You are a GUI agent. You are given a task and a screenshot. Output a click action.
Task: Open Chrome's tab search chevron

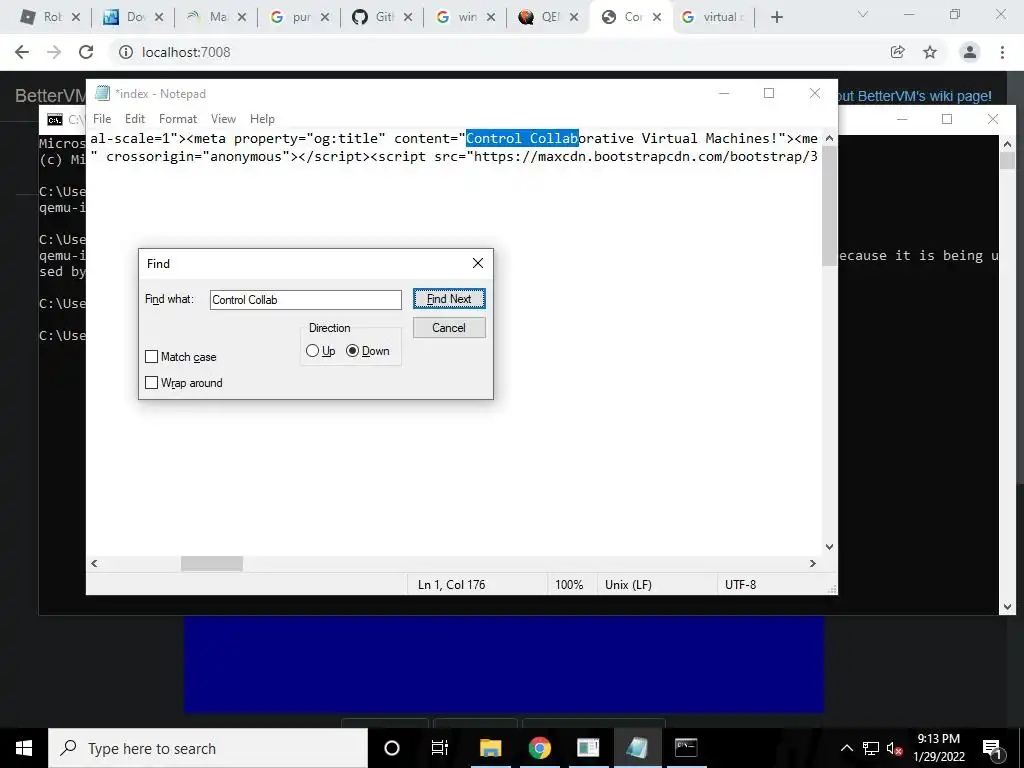(863, 14)
